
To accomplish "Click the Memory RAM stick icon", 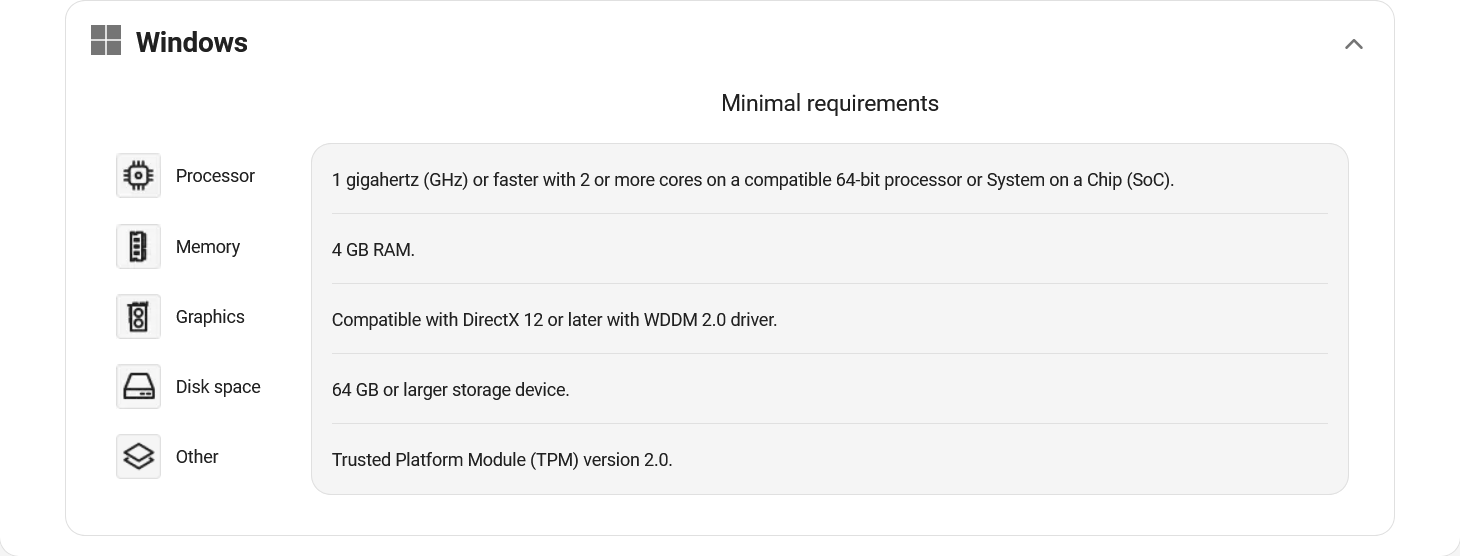I will pyautogui.click(x=138, y=247).
